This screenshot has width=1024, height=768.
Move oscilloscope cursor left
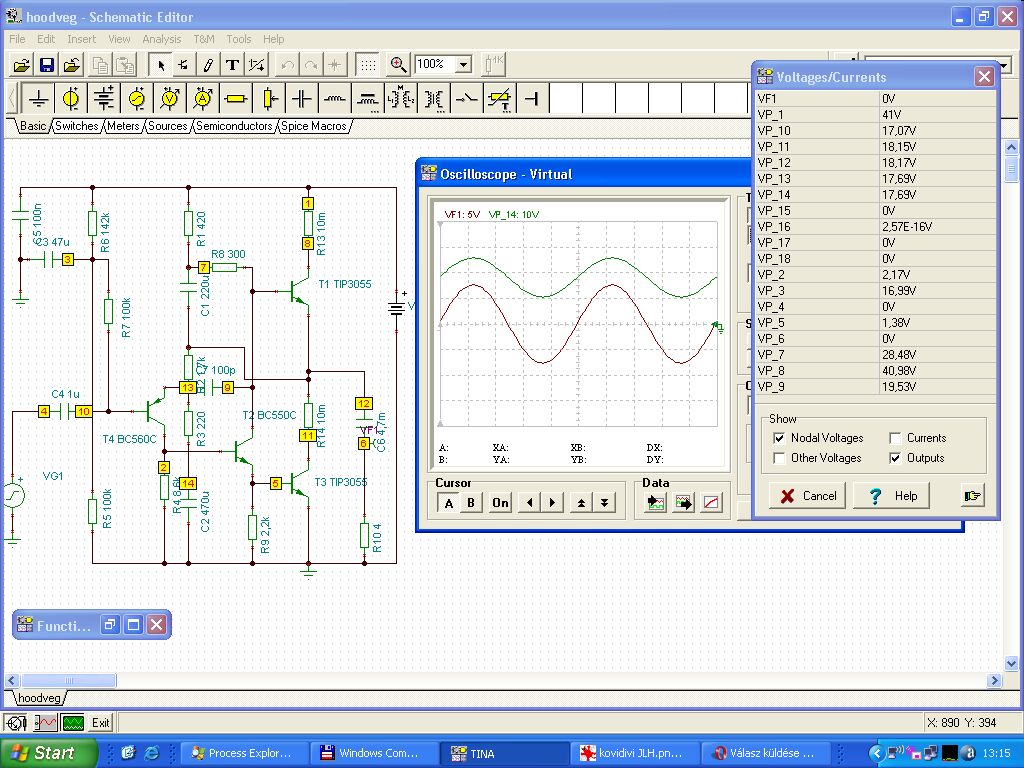pos(529,503)
